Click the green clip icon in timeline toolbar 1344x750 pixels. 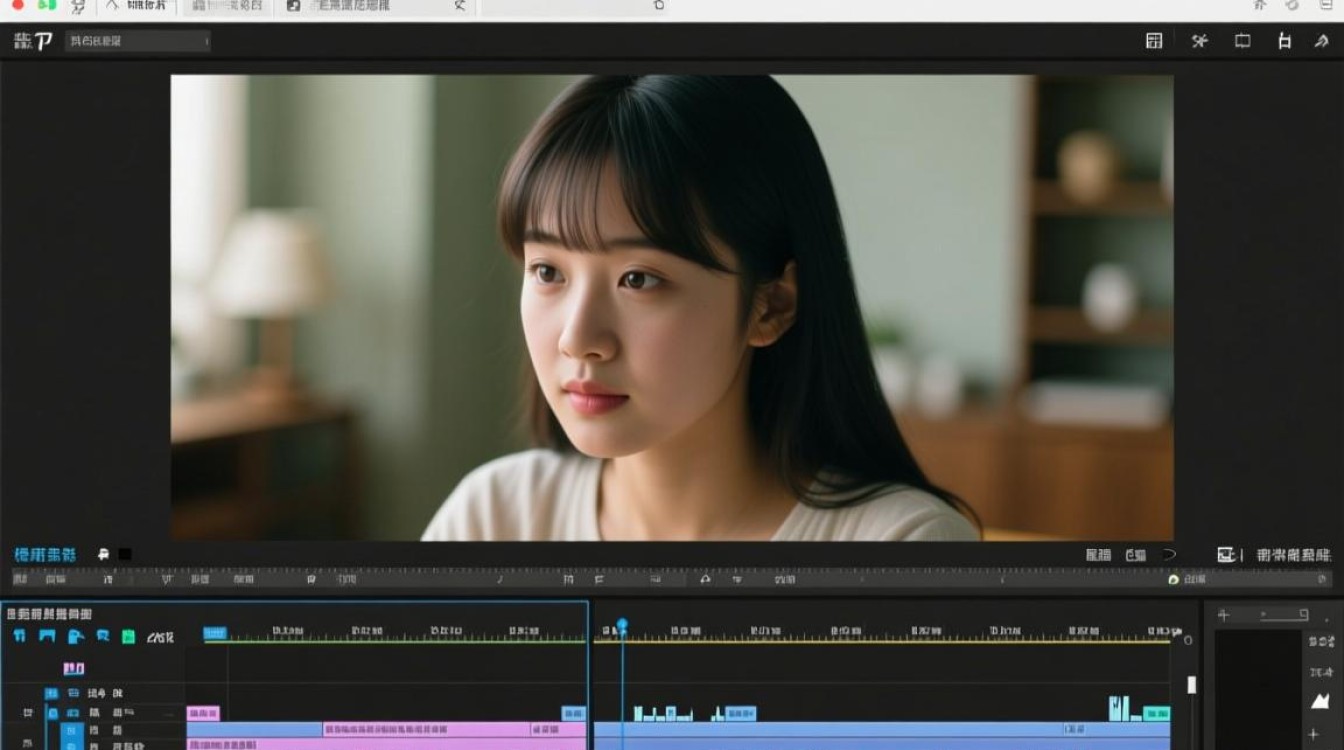128,636
